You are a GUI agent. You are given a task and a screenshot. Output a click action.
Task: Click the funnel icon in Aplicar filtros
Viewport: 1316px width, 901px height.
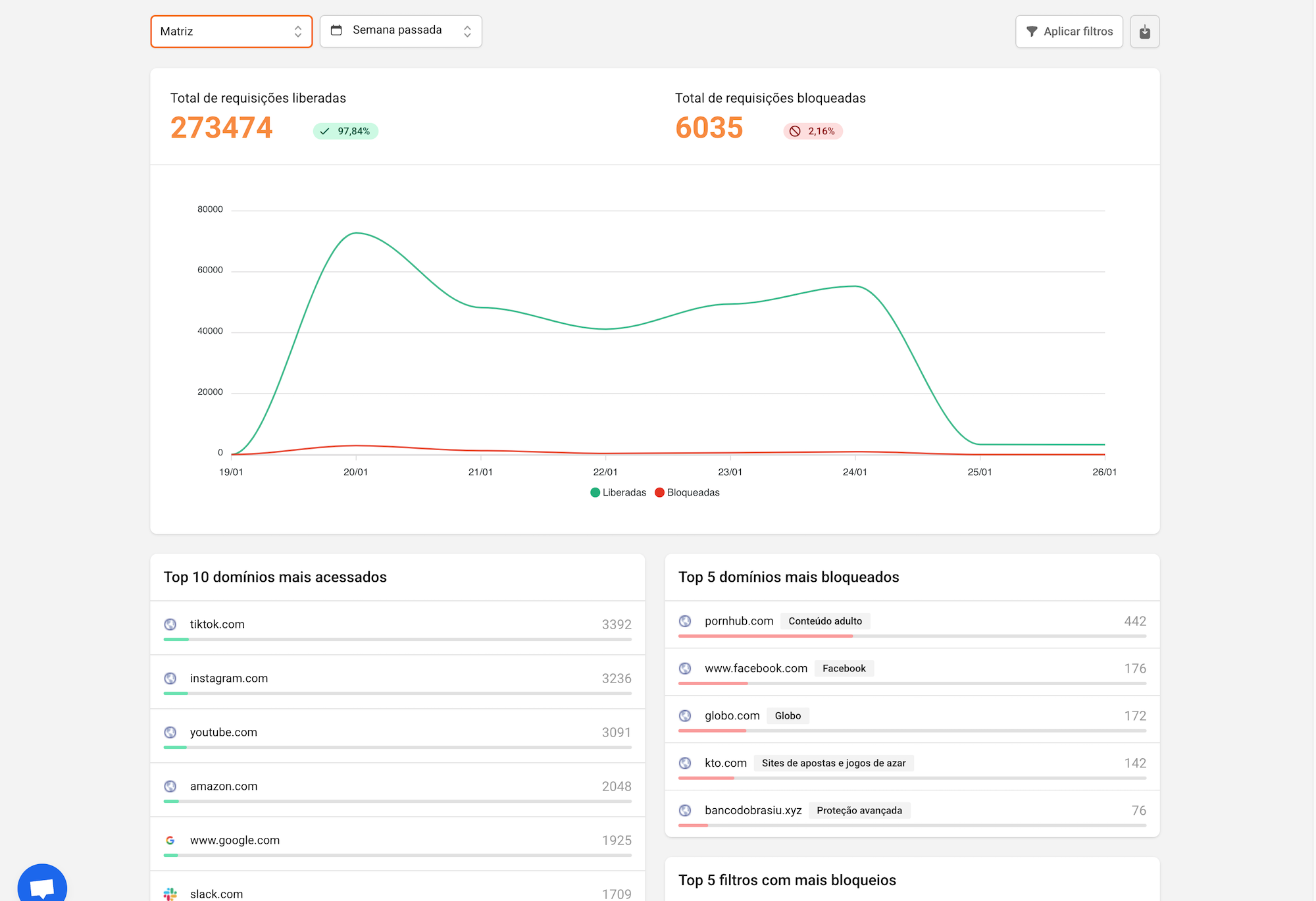1032,32
